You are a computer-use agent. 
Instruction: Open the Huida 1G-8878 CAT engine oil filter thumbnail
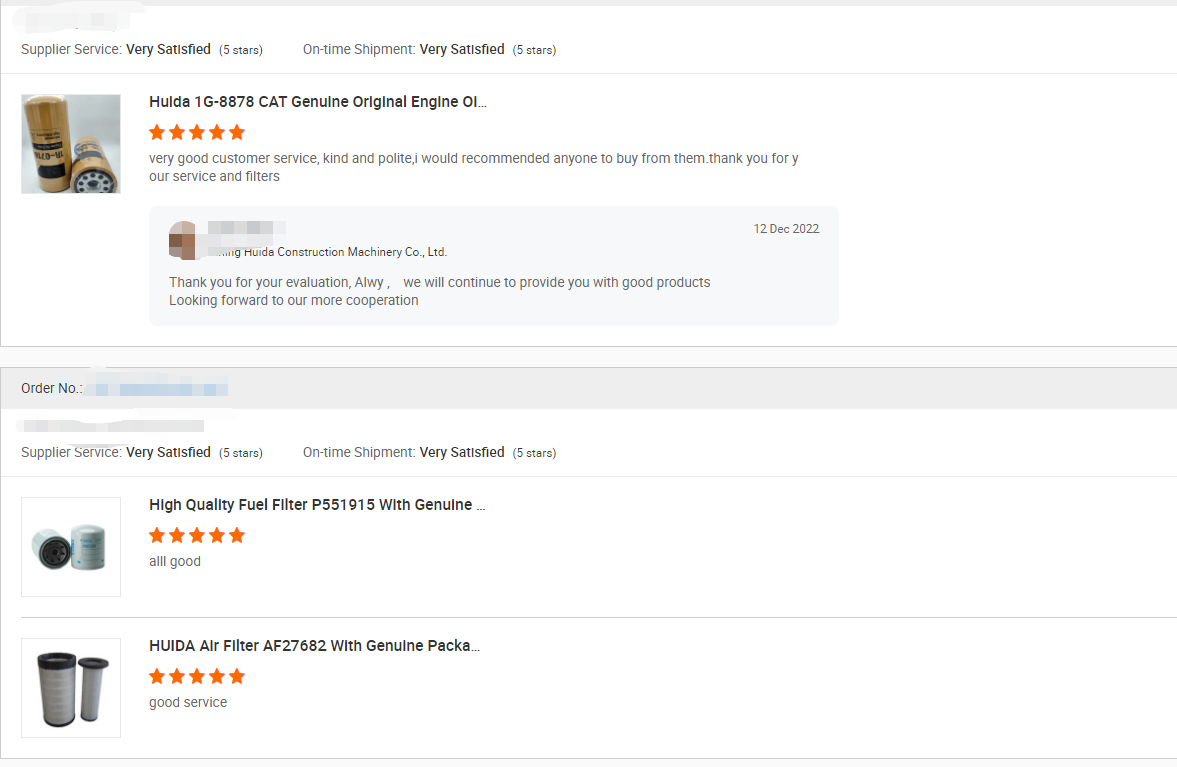71,144
